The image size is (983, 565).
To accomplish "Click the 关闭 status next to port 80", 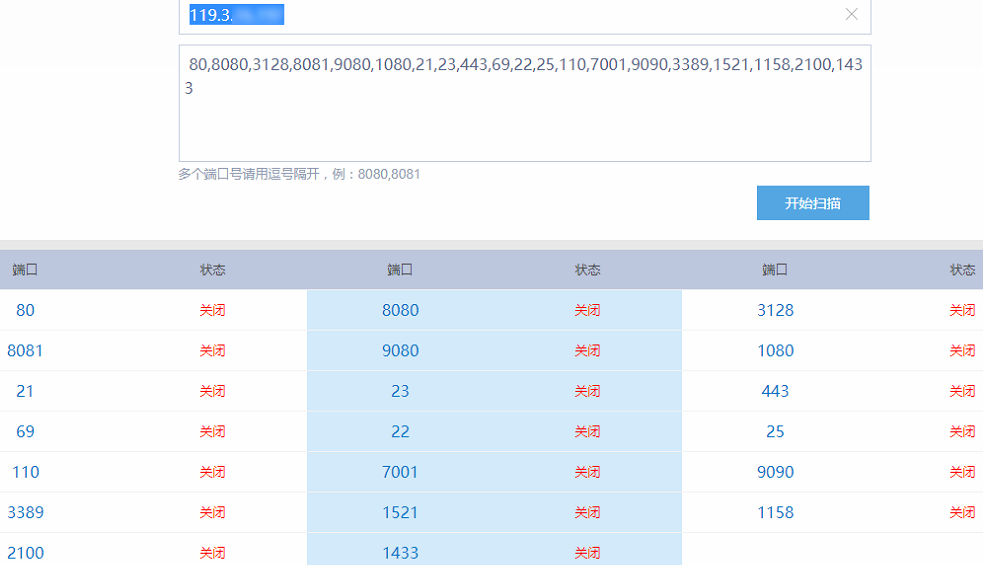I will (212, 310).
